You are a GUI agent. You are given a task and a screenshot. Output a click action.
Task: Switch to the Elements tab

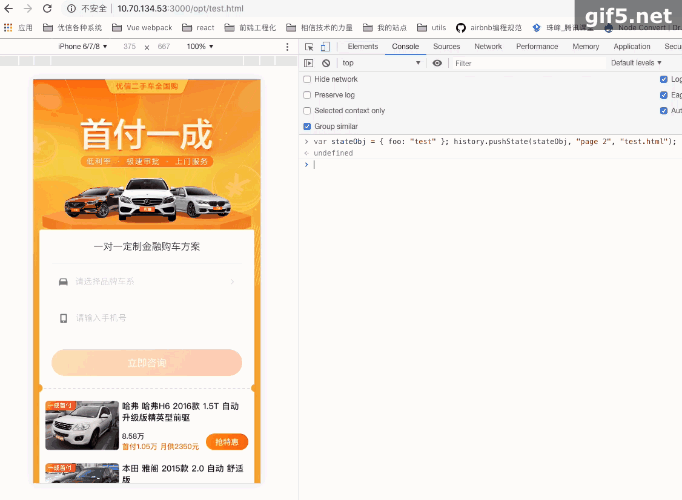(363, 47)
